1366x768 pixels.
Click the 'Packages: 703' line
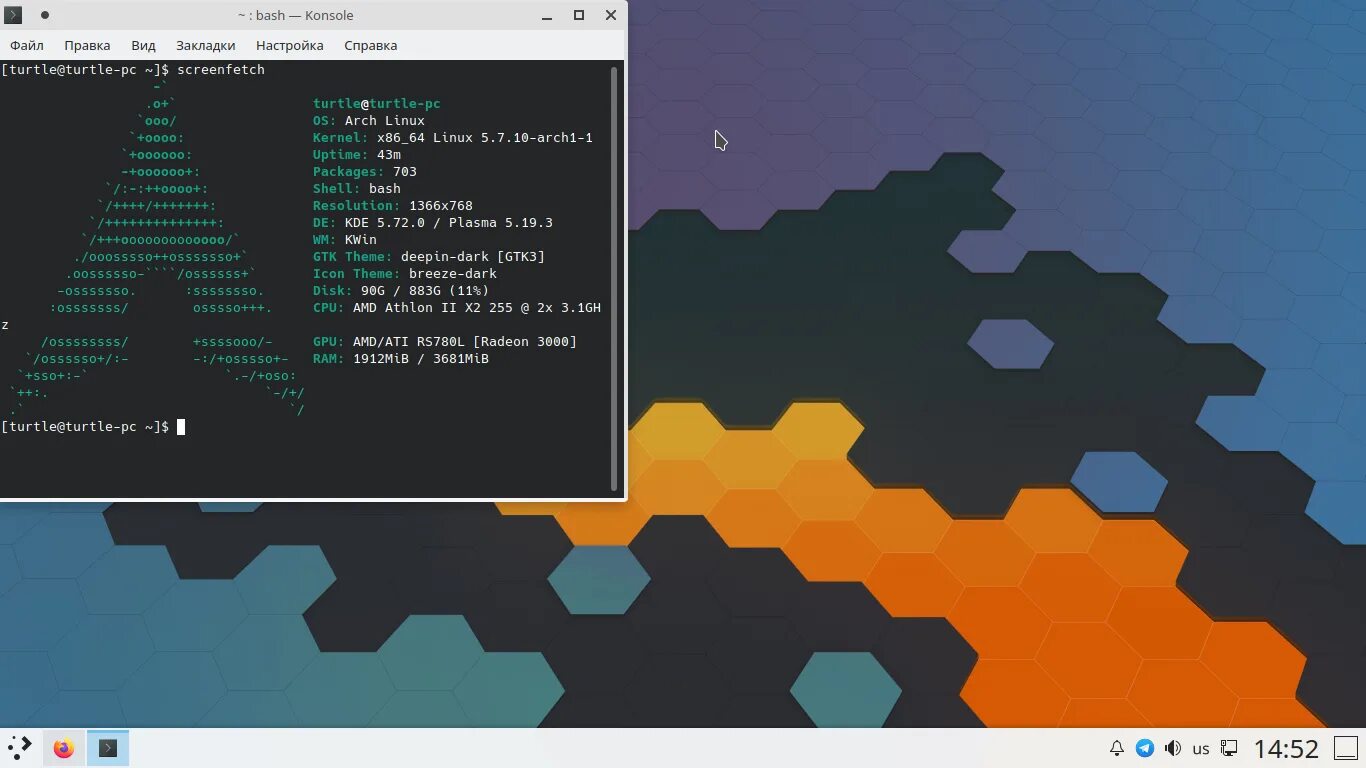pos(365,172)
